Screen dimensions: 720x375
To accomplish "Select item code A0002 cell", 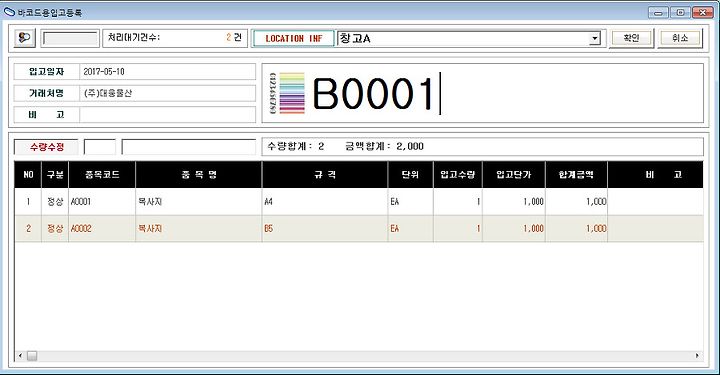I will click(x=102, y=229).
